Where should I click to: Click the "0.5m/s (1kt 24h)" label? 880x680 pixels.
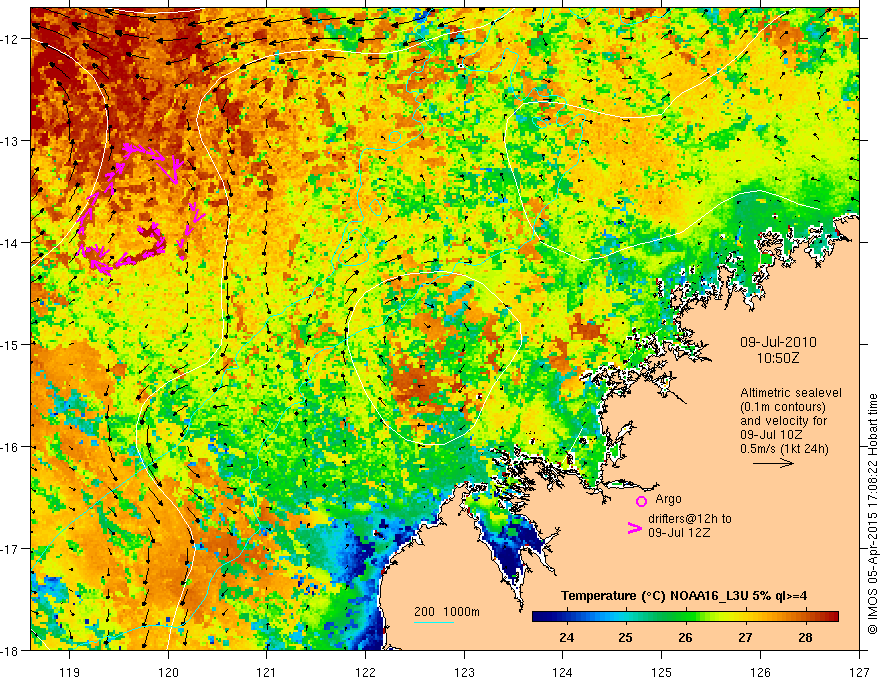784,449
